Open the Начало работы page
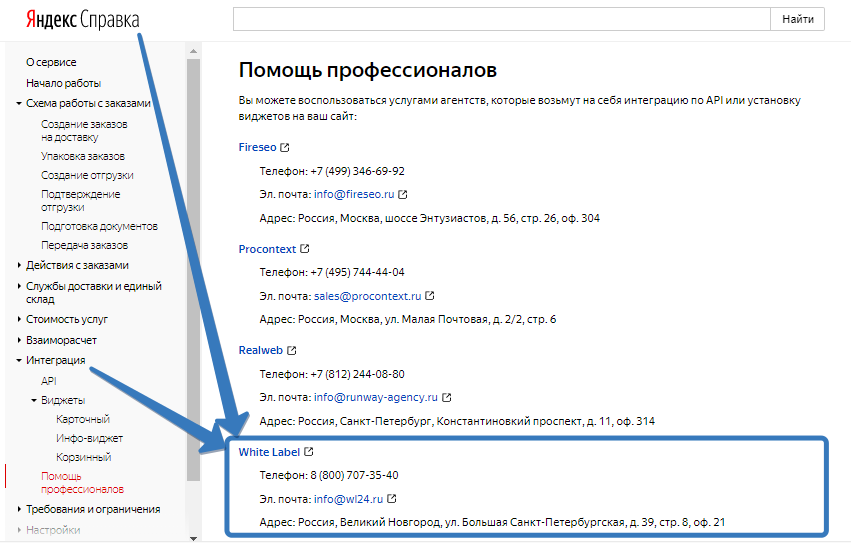 pyautogui.click(x=63, y=83)
